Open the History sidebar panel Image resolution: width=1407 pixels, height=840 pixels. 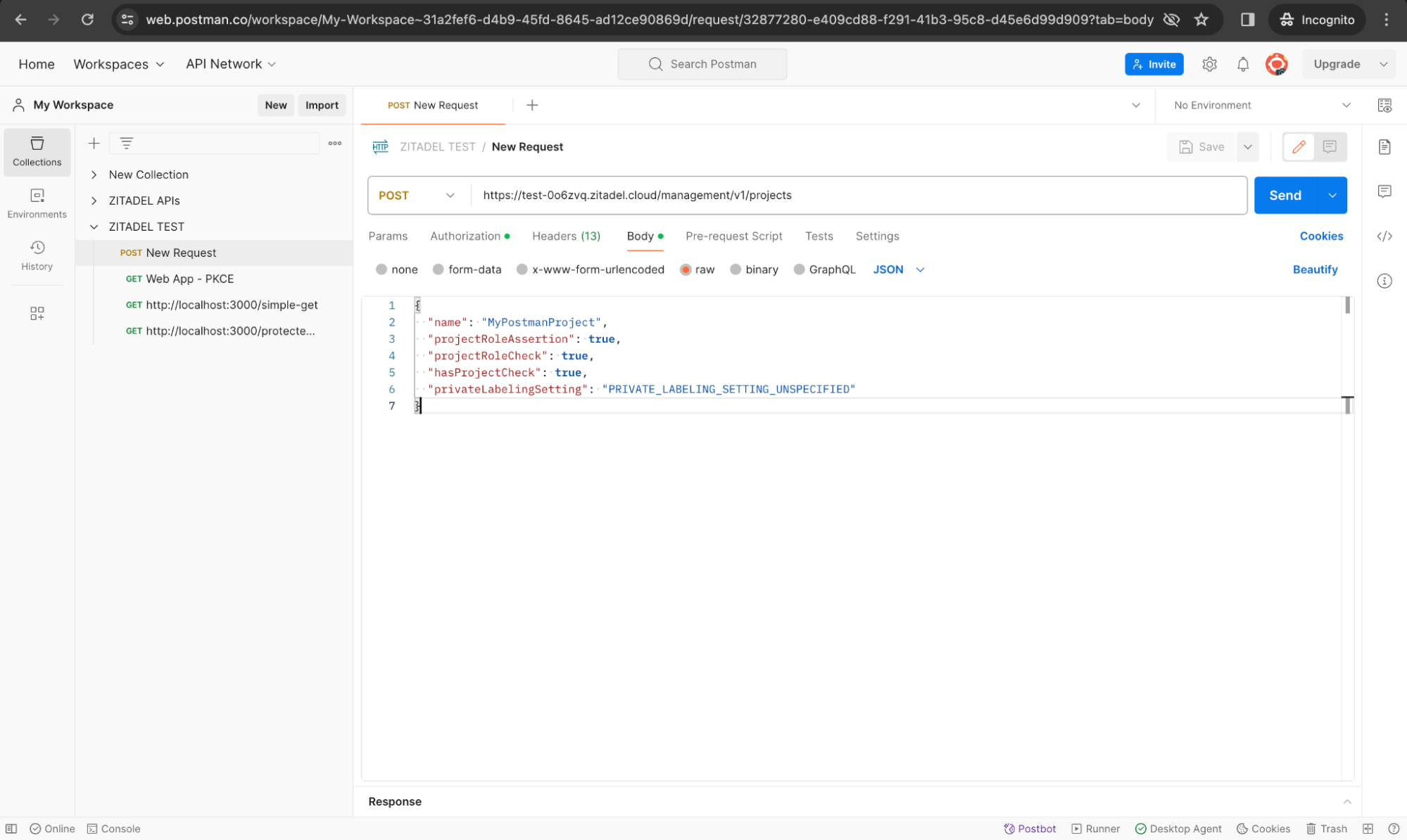click(37, 255)
